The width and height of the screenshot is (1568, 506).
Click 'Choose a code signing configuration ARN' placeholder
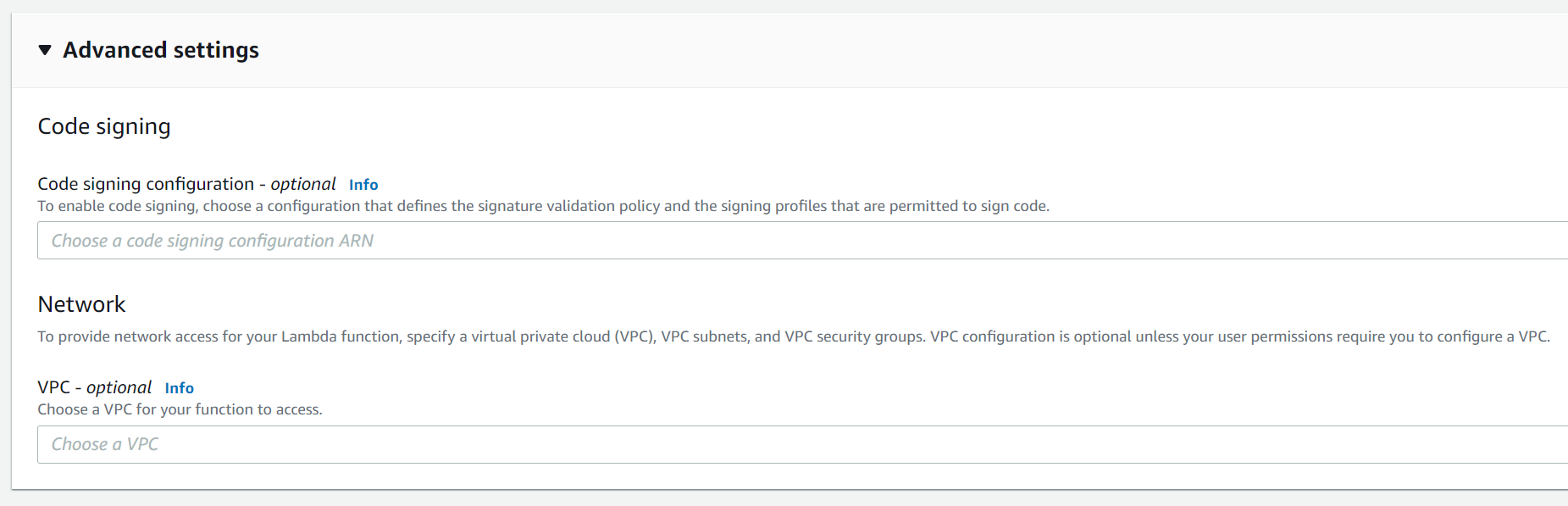pyautogui.click(x=213, y=241)
